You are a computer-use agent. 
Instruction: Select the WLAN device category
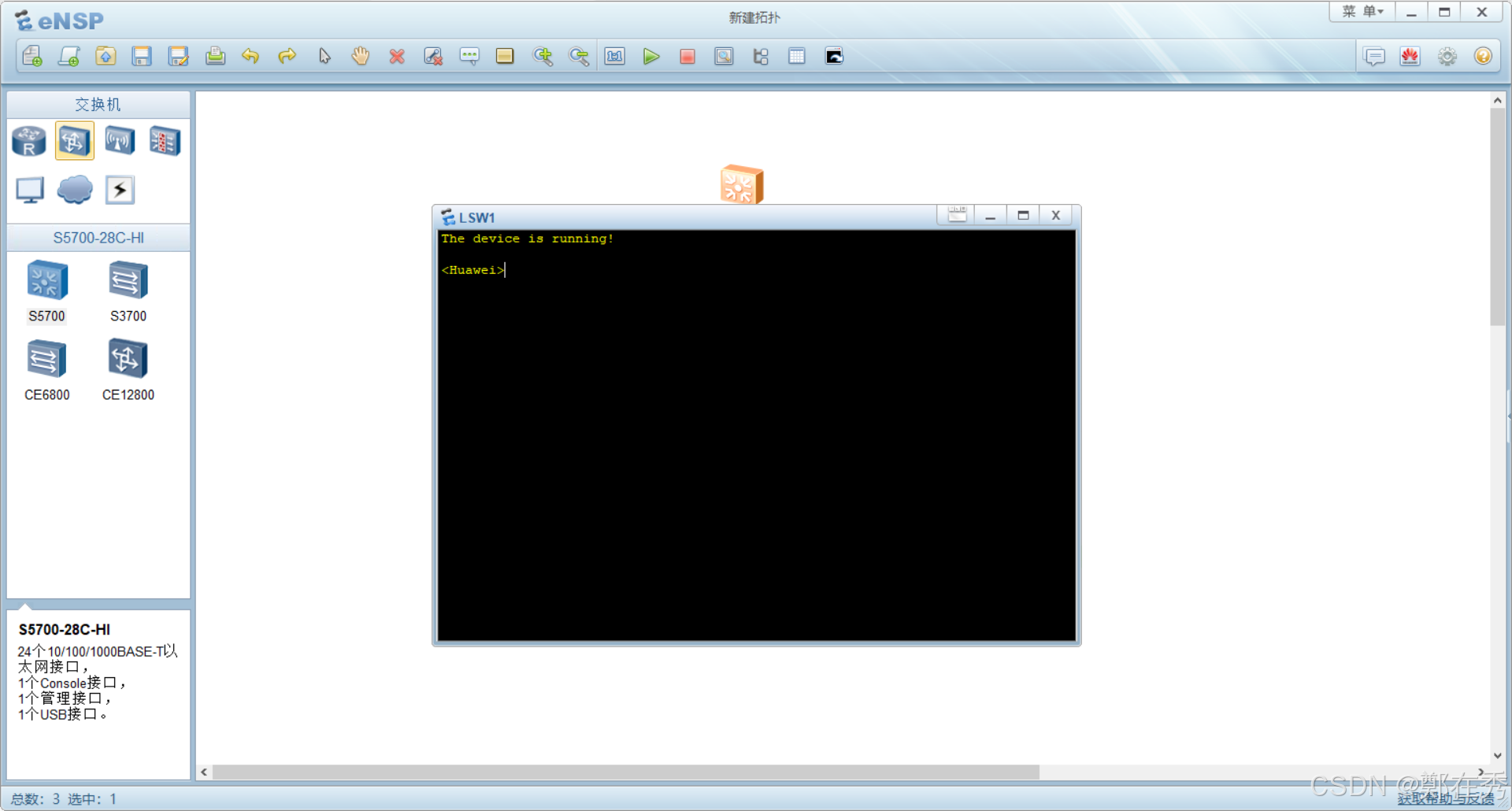tap(120, 141)
